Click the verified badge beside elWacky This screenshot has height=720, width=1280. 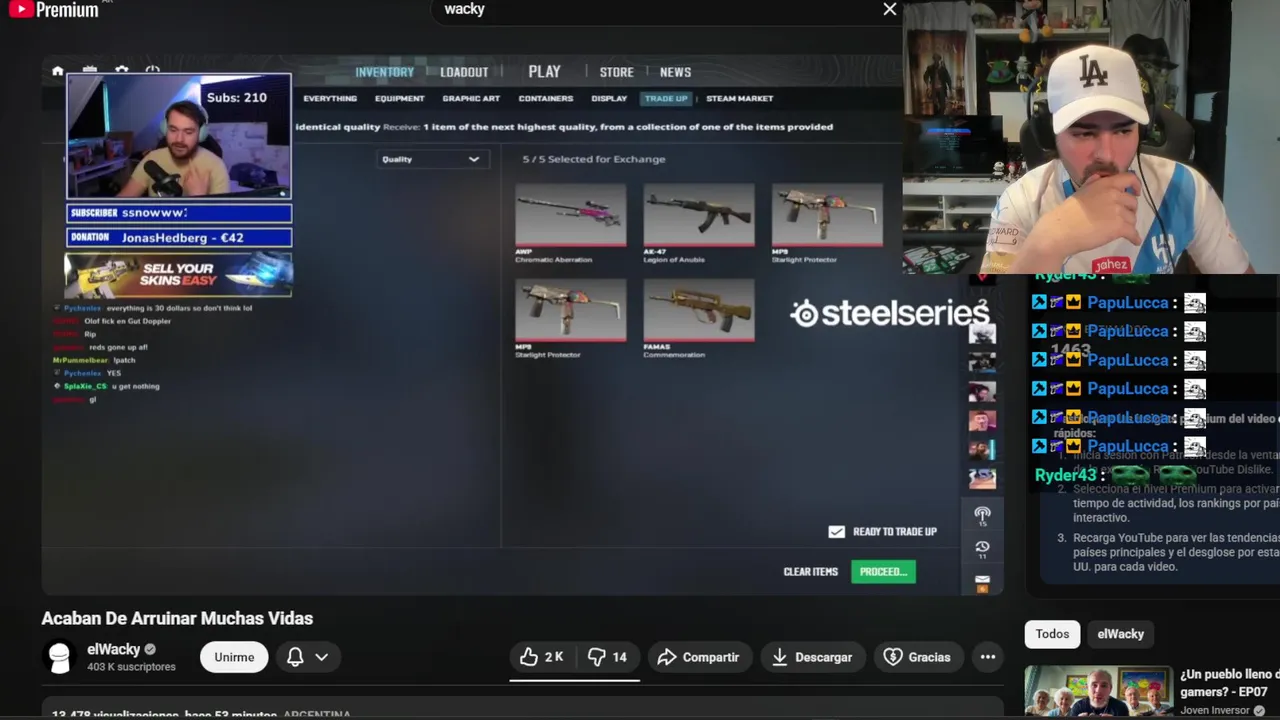point(150,649)
